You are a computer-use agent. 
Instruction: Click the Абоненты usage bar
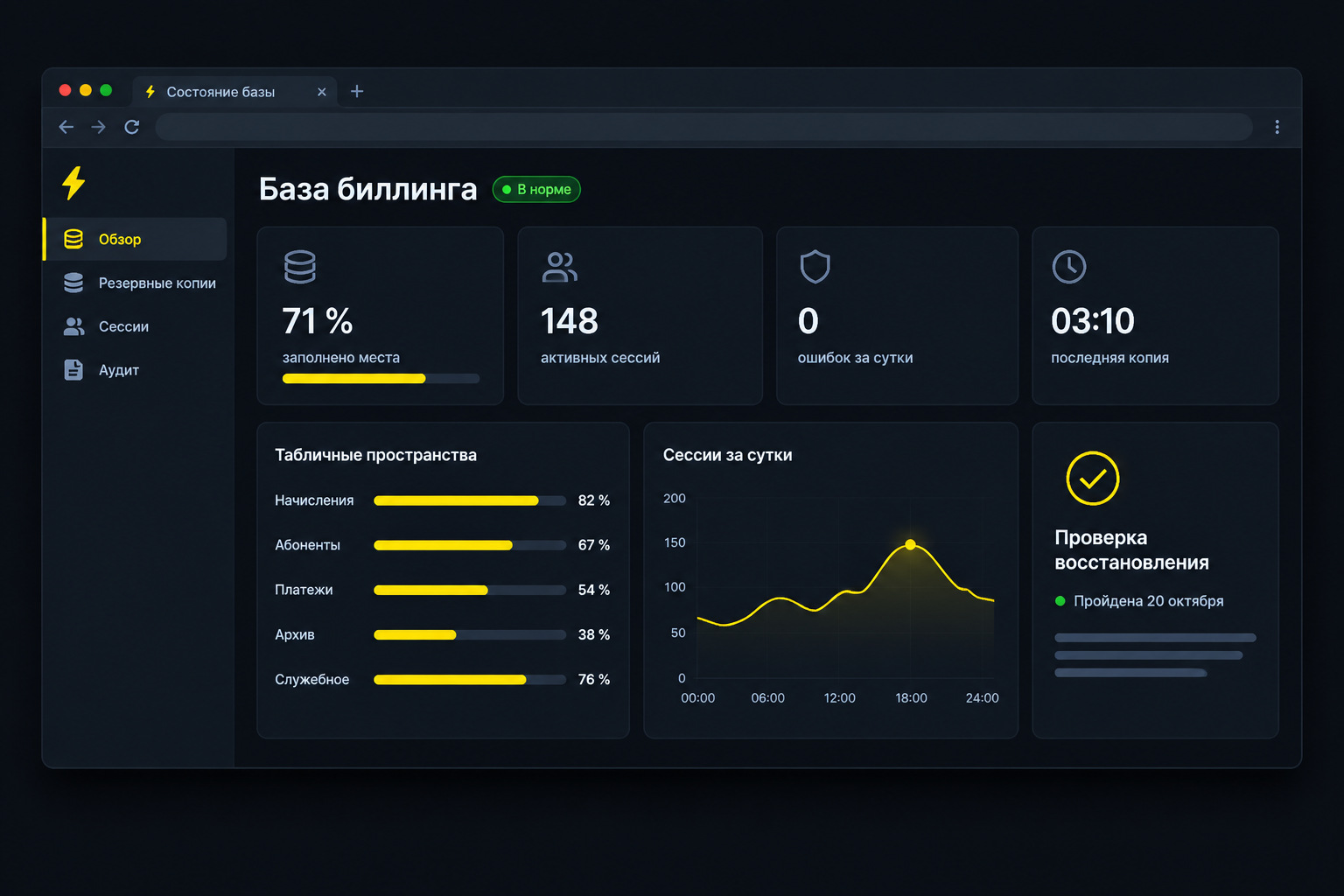pyautogui.click(x=470, y=545)
